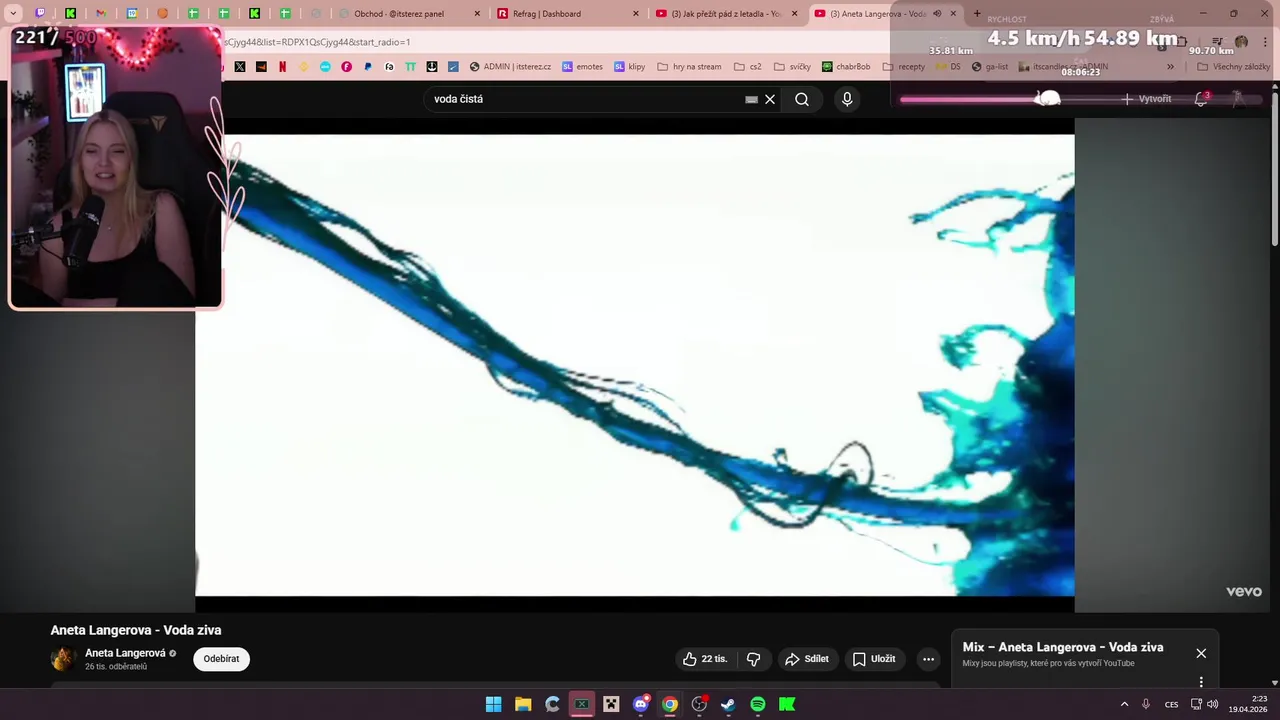Image resolution: width=1280 pixels, height=720 pixels.
Task: Clear the YouTube search query
Action: coord(770,99)
